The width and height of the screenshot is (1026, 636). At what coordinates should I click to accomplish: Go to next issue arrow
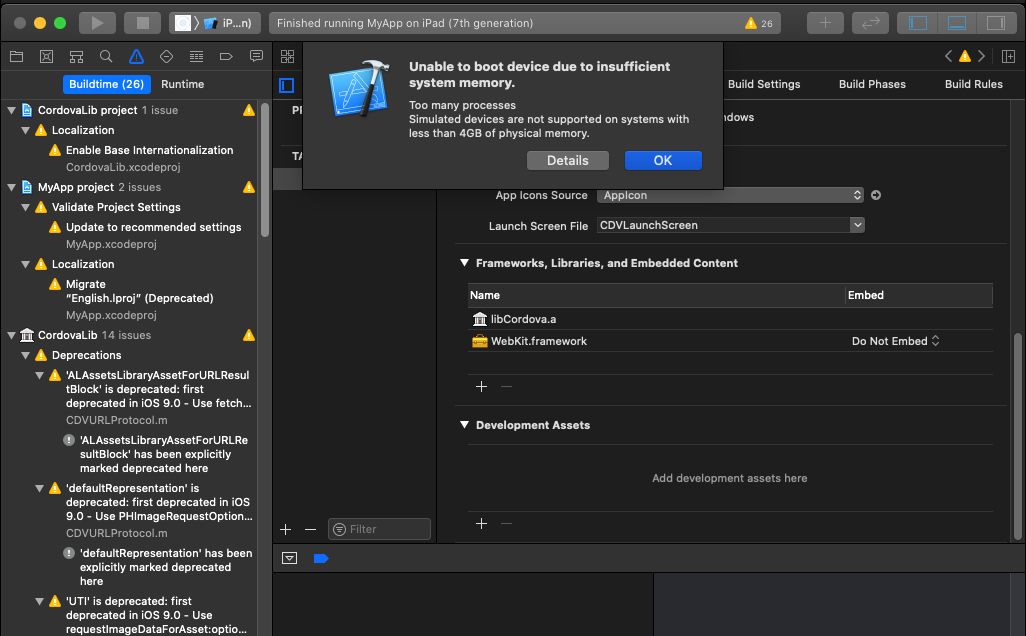point(982,56)
